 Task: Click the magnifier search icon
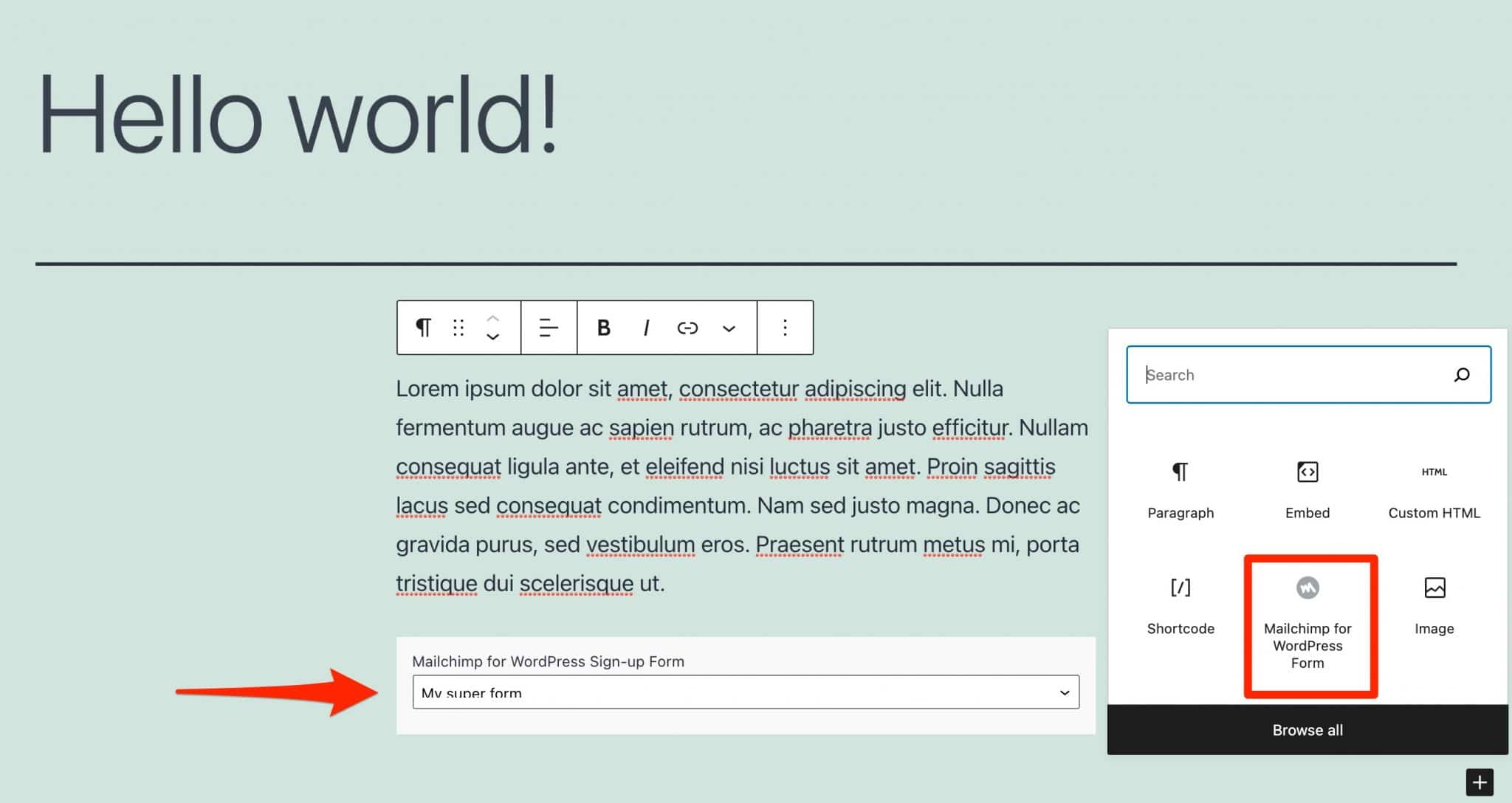pyautogui.click(x=1462, y=375)
